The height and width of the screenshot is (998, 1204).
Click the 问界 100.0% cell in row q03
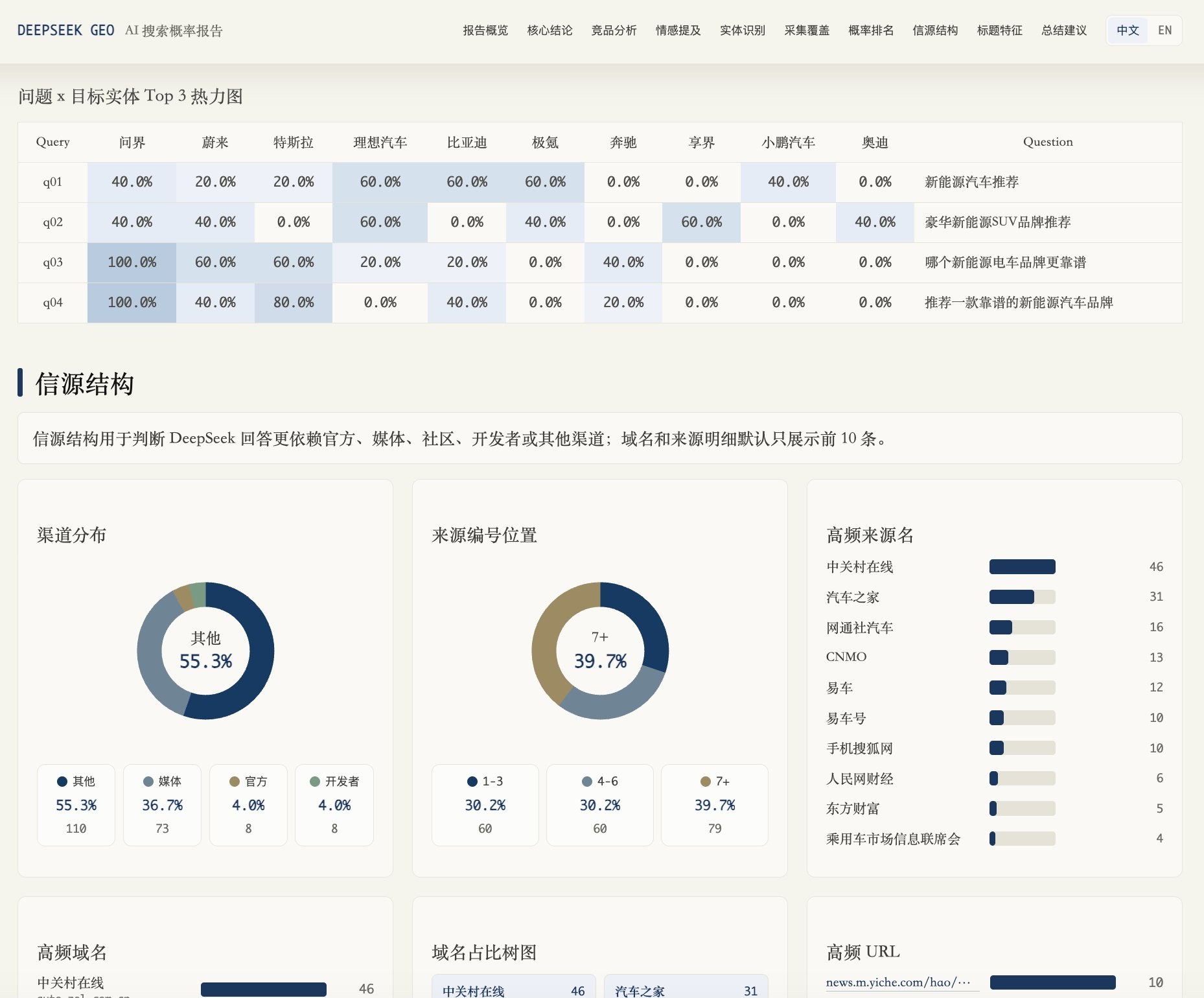[132, 262]
